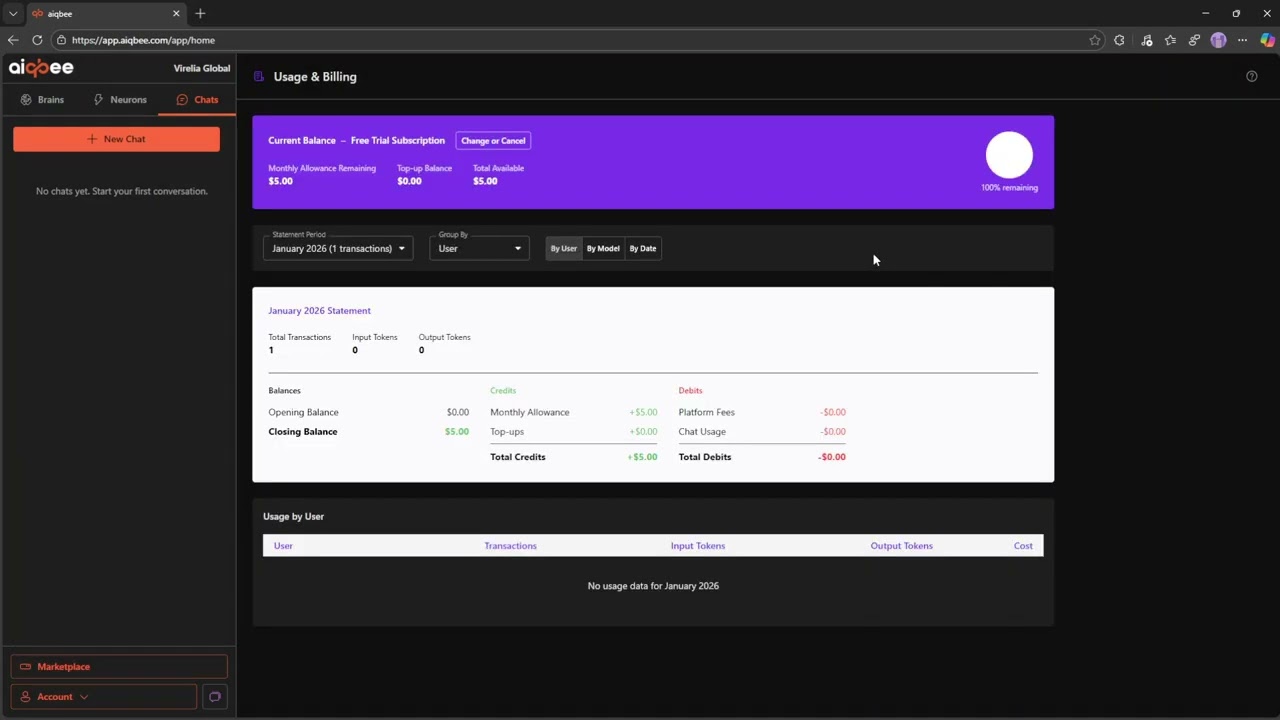Click the Change or Cancel subscription button

point(493,141)
